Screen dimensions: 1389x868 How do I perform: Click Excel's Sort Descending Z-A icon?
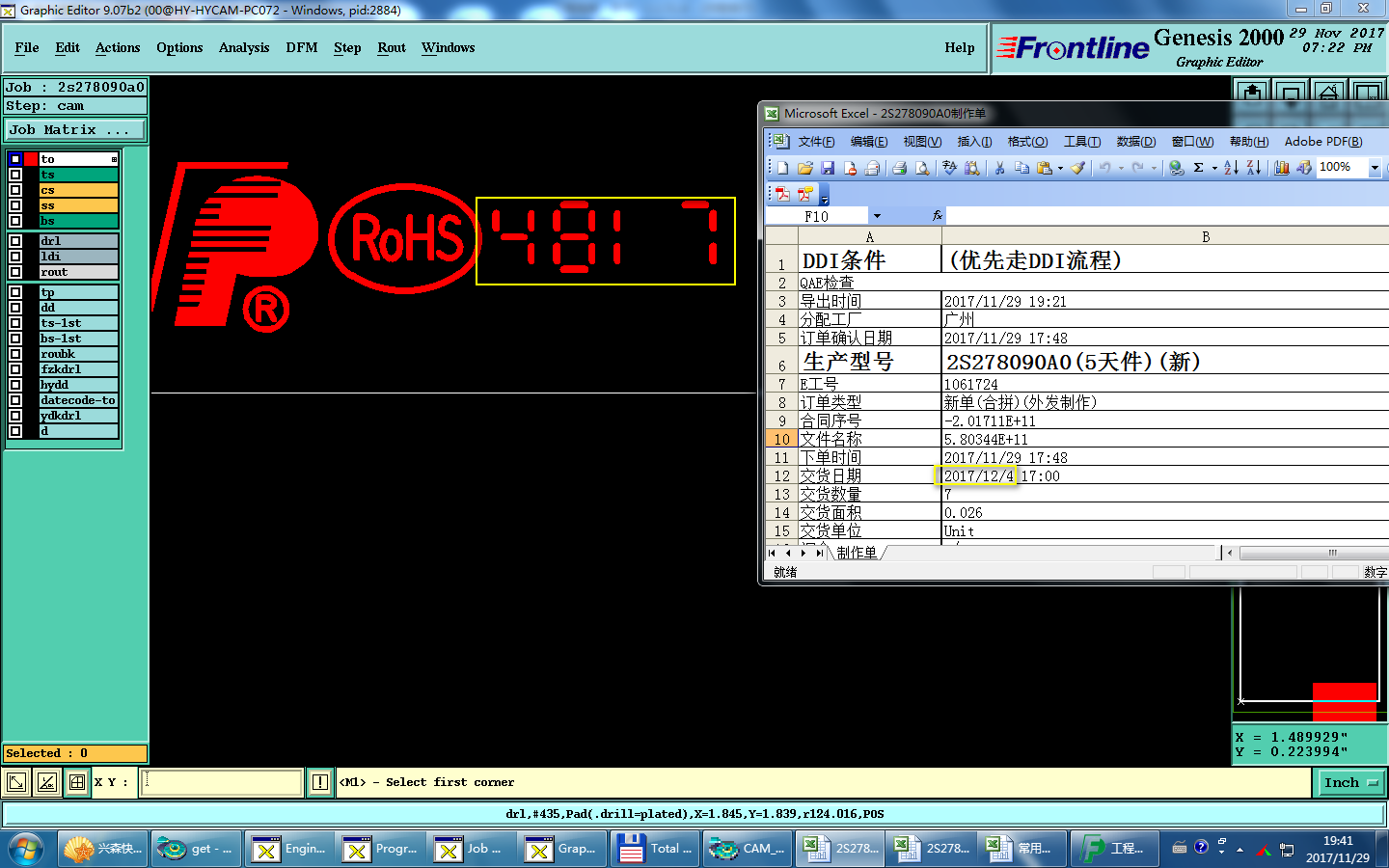(1254, 168)
